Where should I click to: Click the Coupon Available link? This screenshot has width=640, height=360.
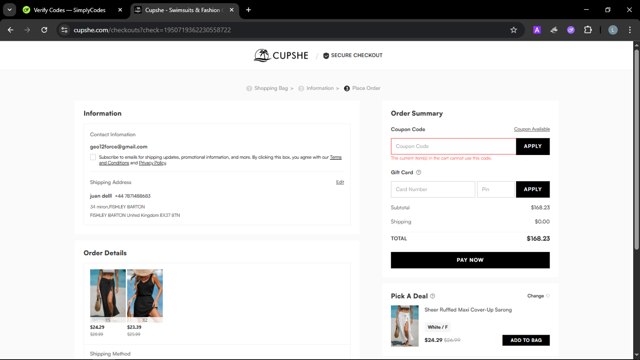tap(531, 129)
